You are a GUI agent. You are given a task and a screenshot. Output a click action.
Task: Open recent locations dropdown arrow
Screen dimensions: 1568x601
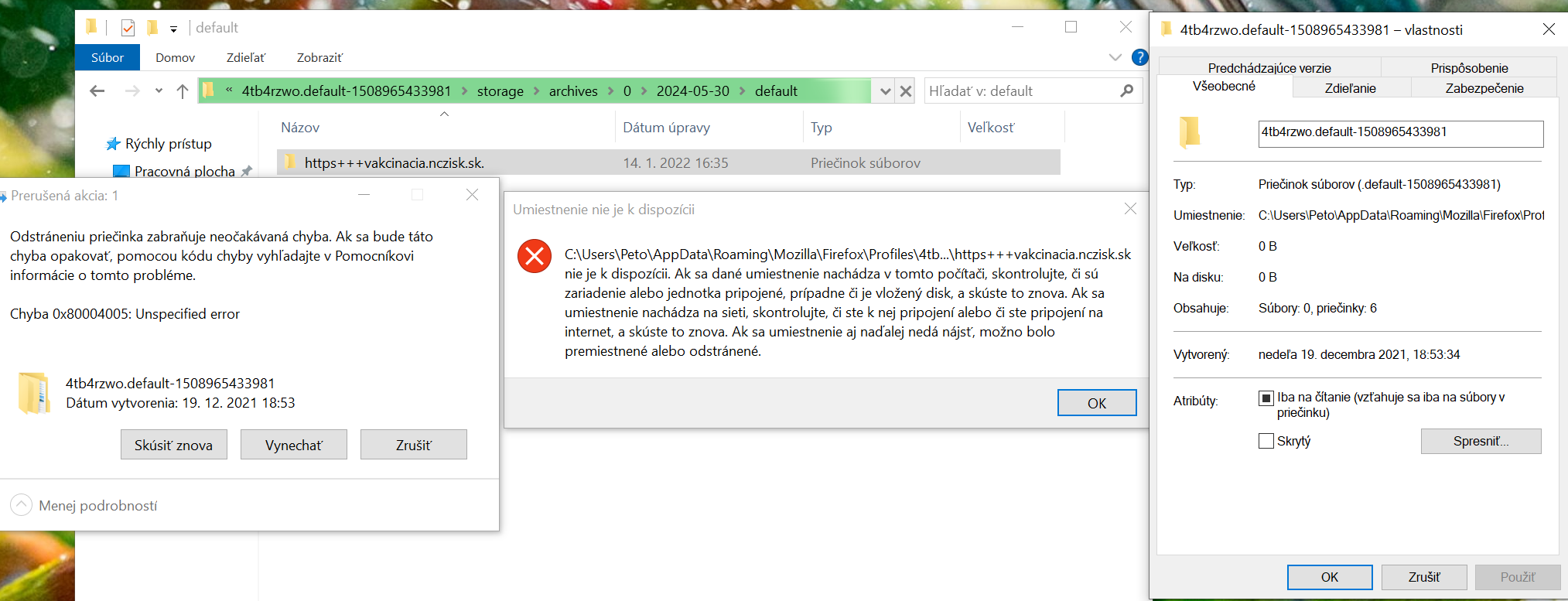pos(159,90)
